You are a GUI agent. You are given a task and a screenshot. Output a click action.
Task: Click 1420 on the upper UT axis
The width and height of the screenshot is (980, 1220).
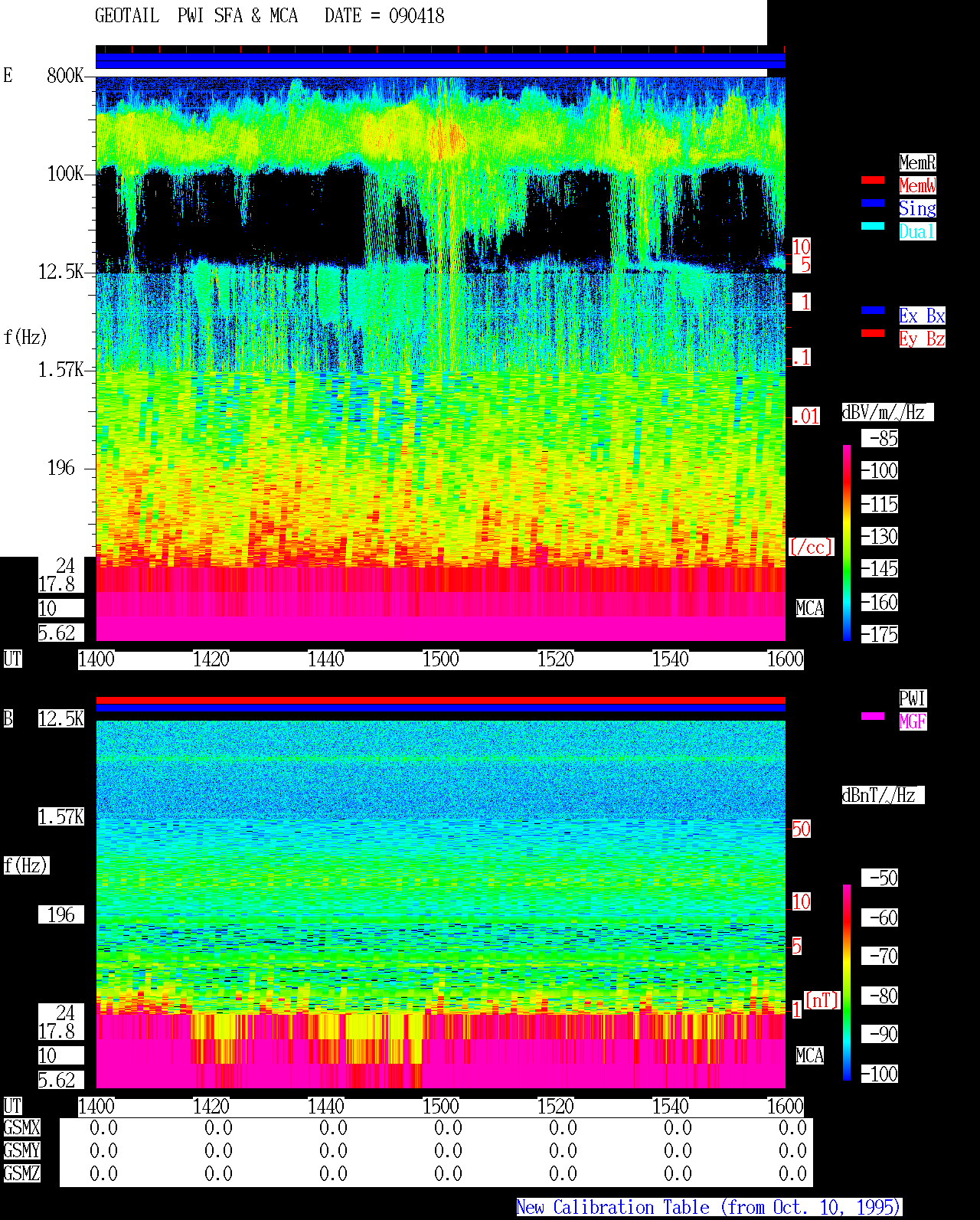[211, 659]
